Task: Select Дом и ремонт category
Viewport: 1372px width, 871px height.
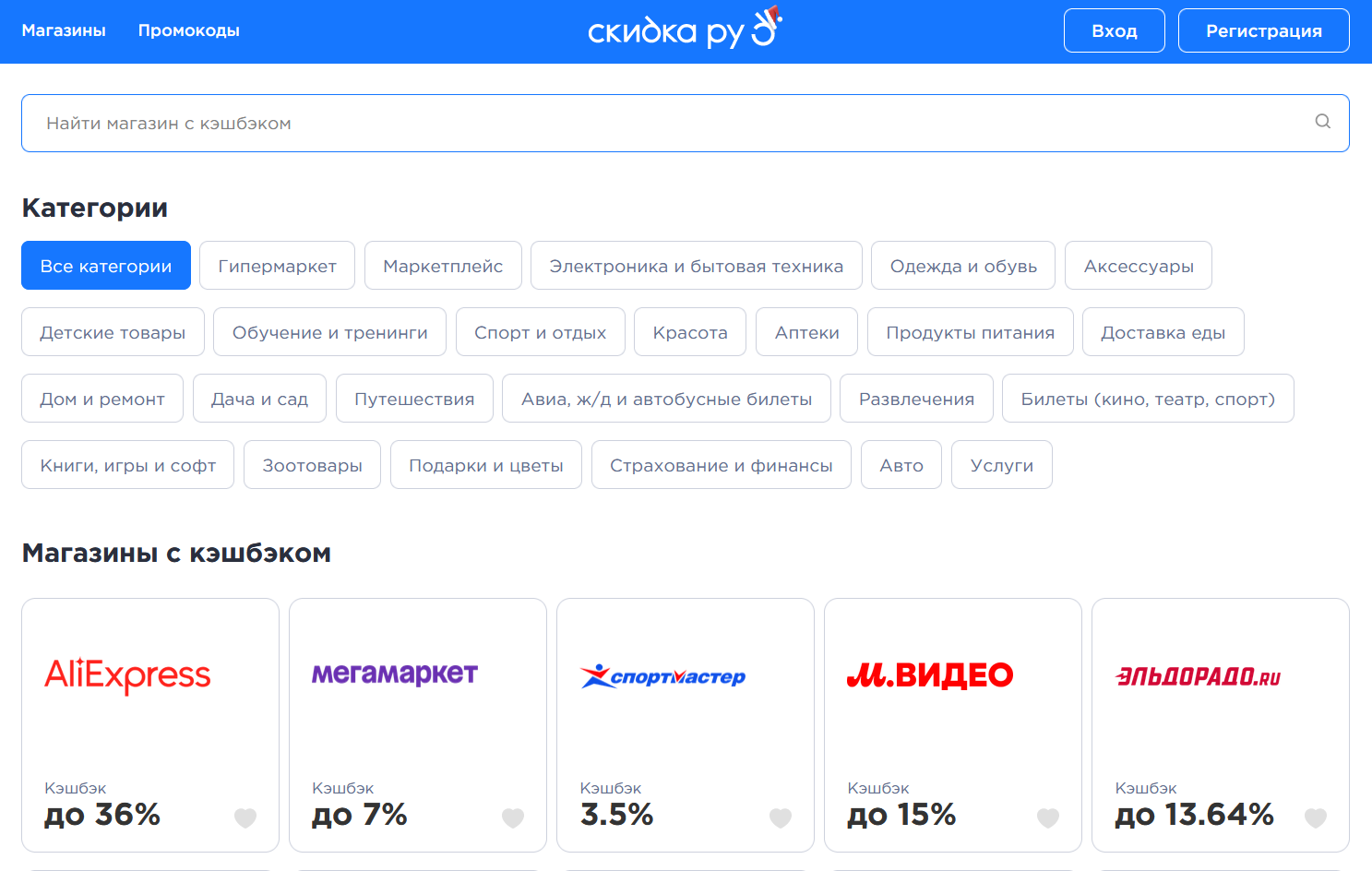Action: pyautogui.click(x=102, y=399)
